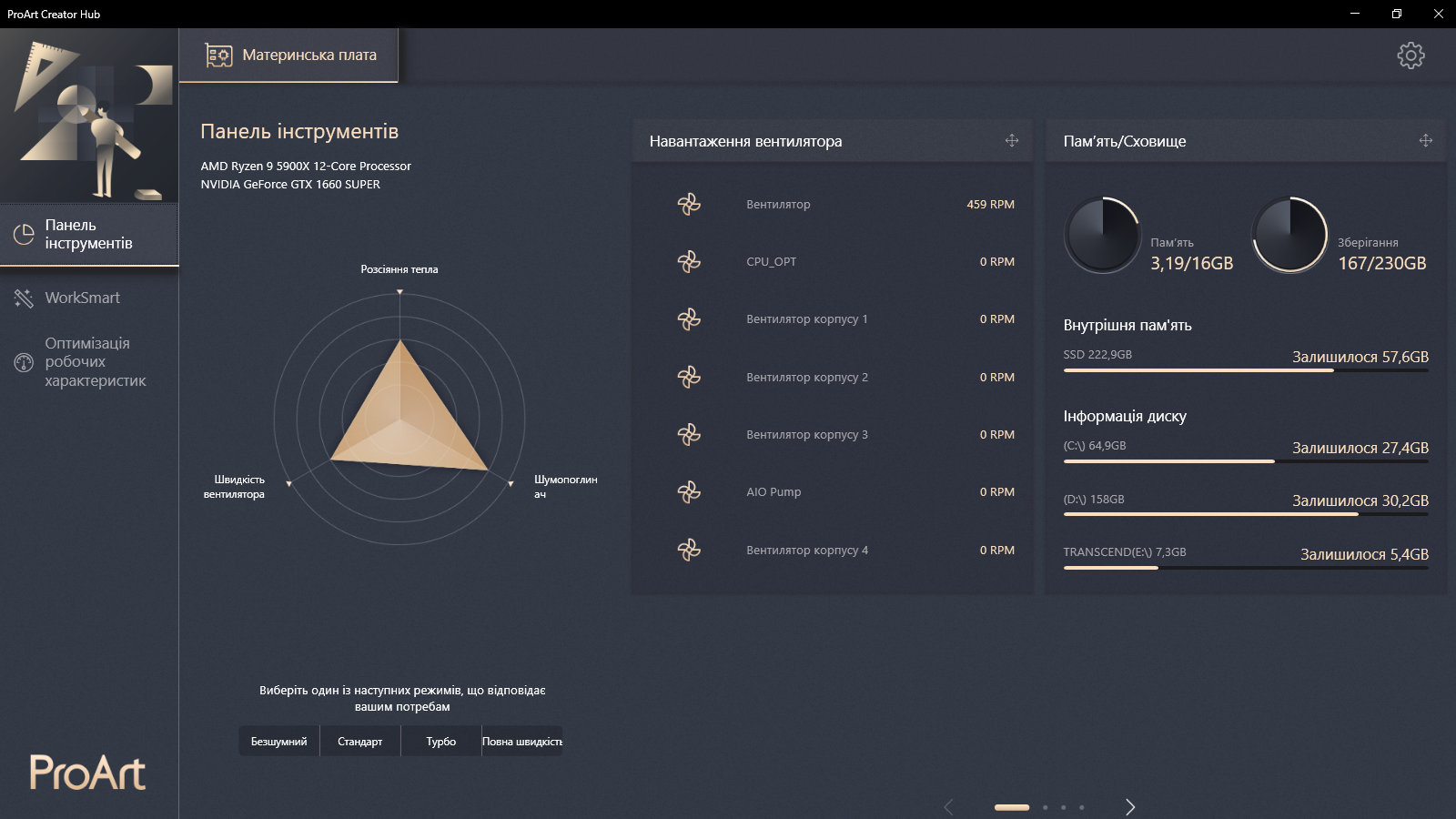Viewport: 1456px width, 819px height.
Task: Click the AIO Pump label
Action: click(773, 492)
